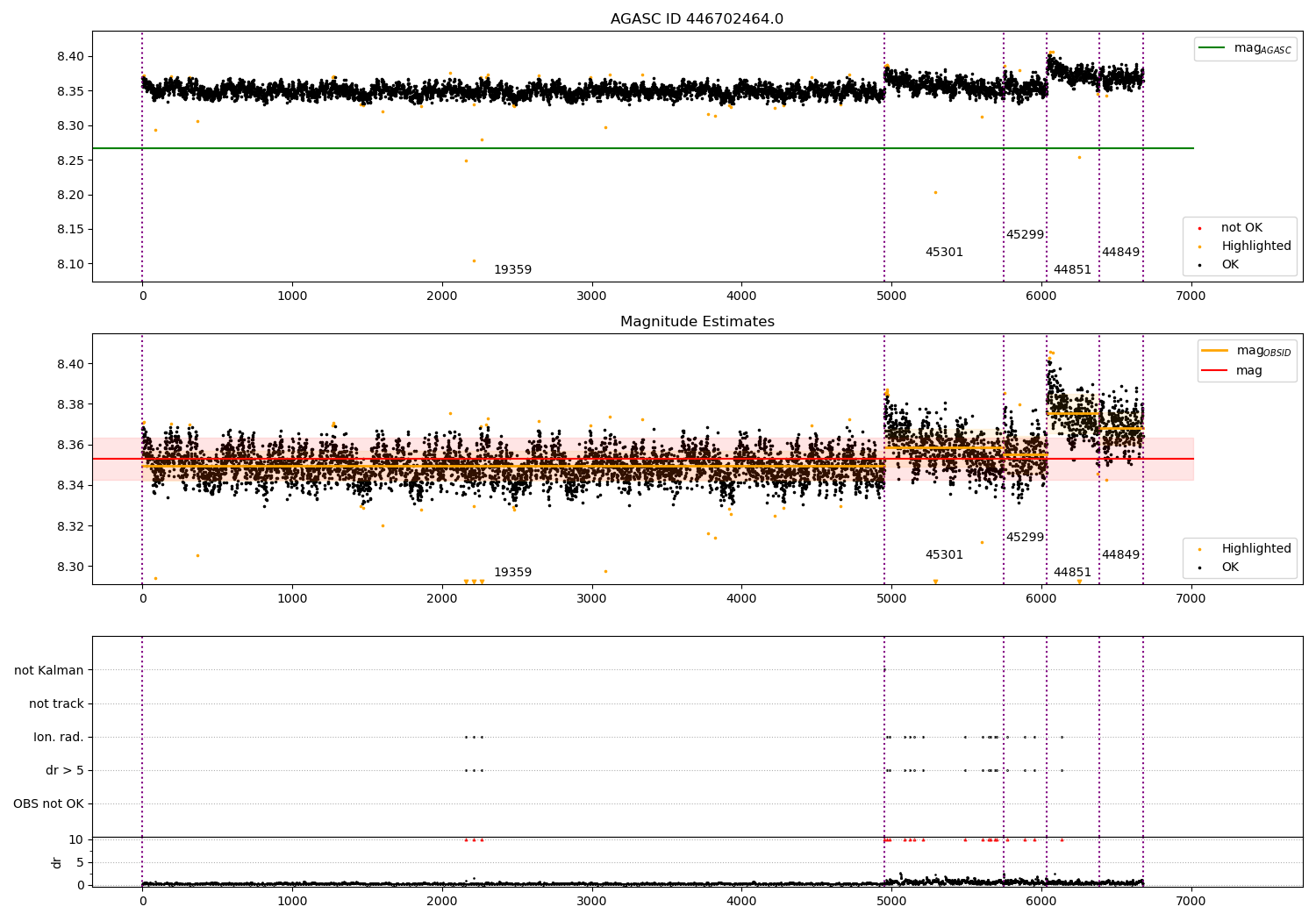Click obsid label 45301 in the AGASC plot

coord(944,253)
